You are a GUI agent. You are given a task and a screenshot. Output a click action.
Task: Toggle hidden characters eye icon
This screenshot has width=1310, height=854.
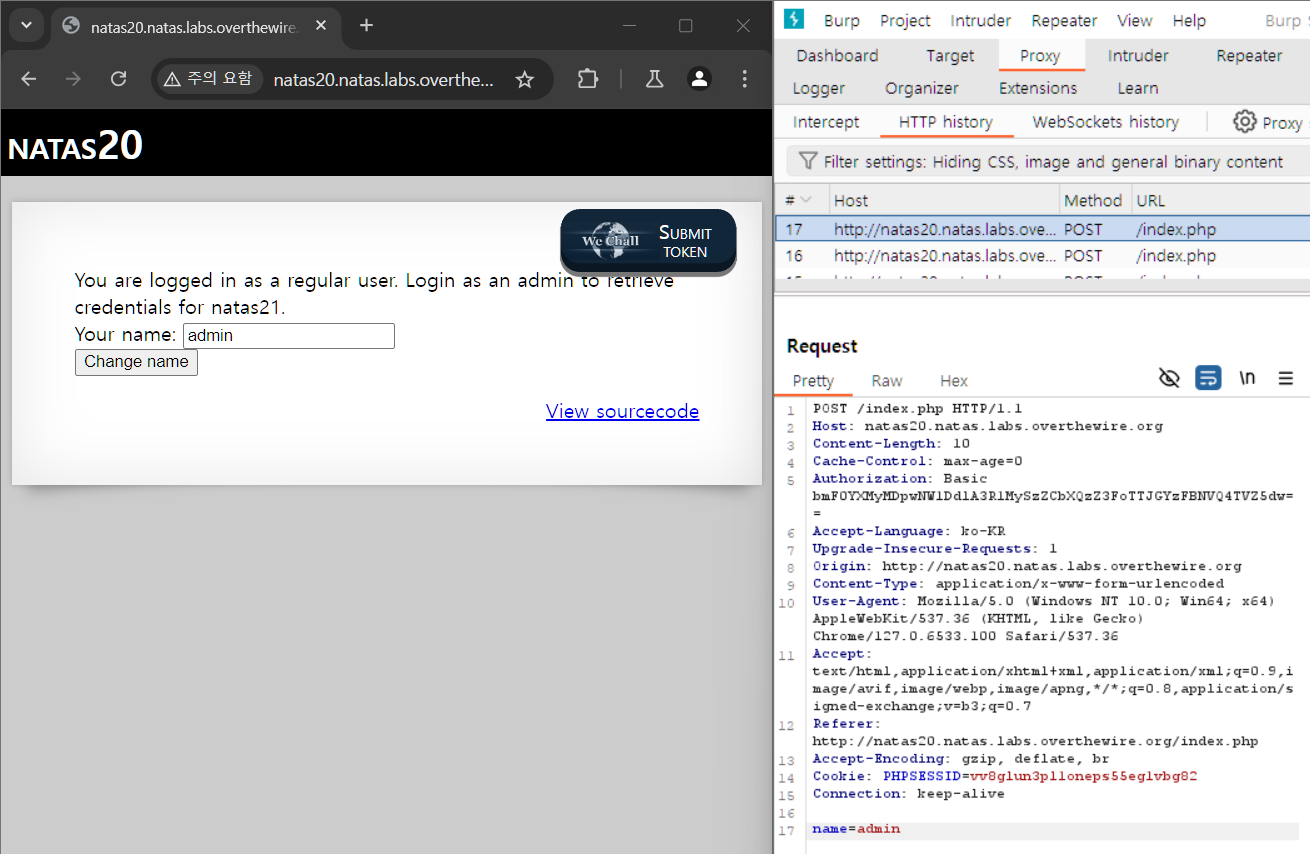1168,378
